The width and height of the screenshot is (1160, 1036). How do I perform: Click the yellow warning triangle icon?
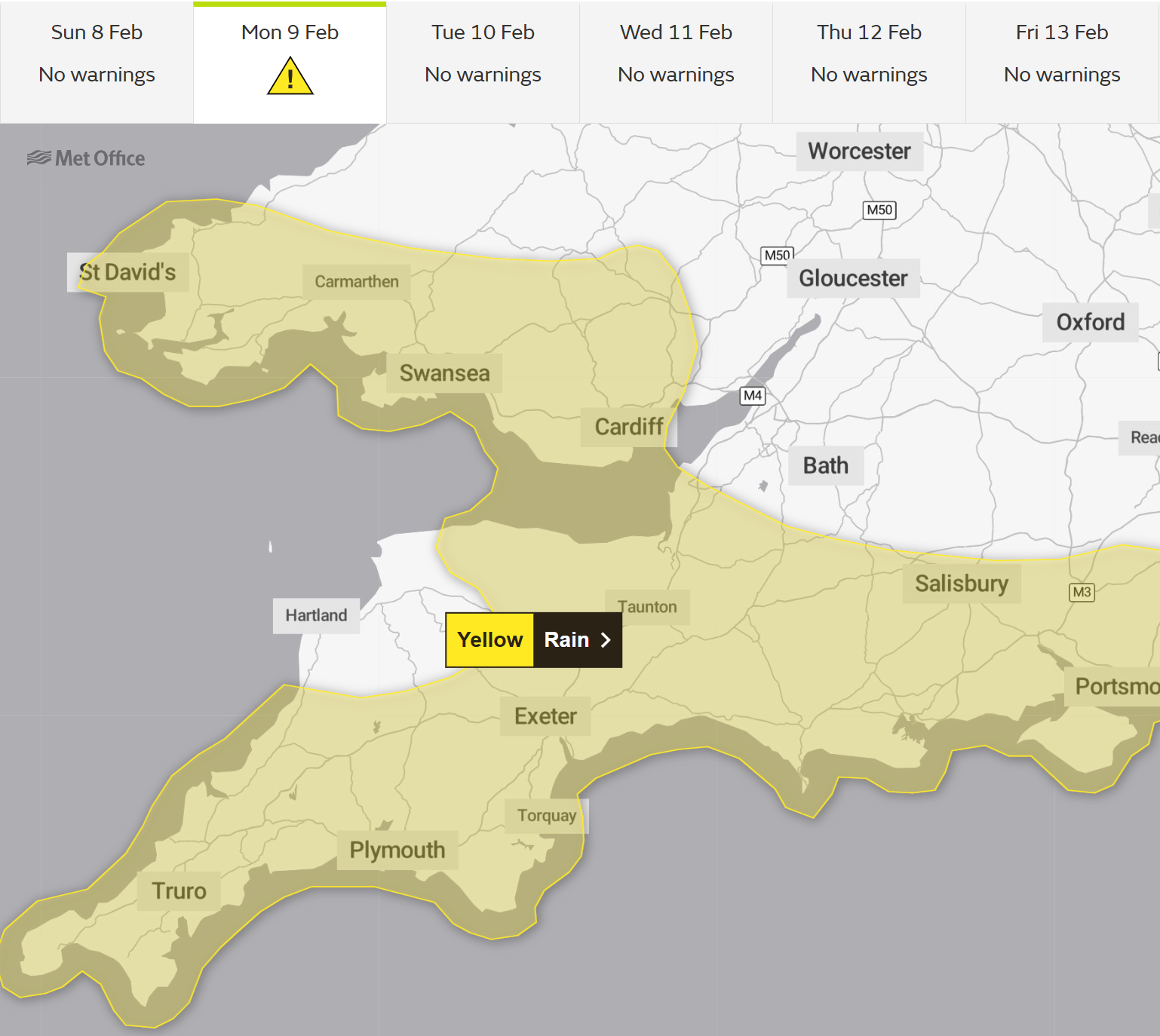290,75
